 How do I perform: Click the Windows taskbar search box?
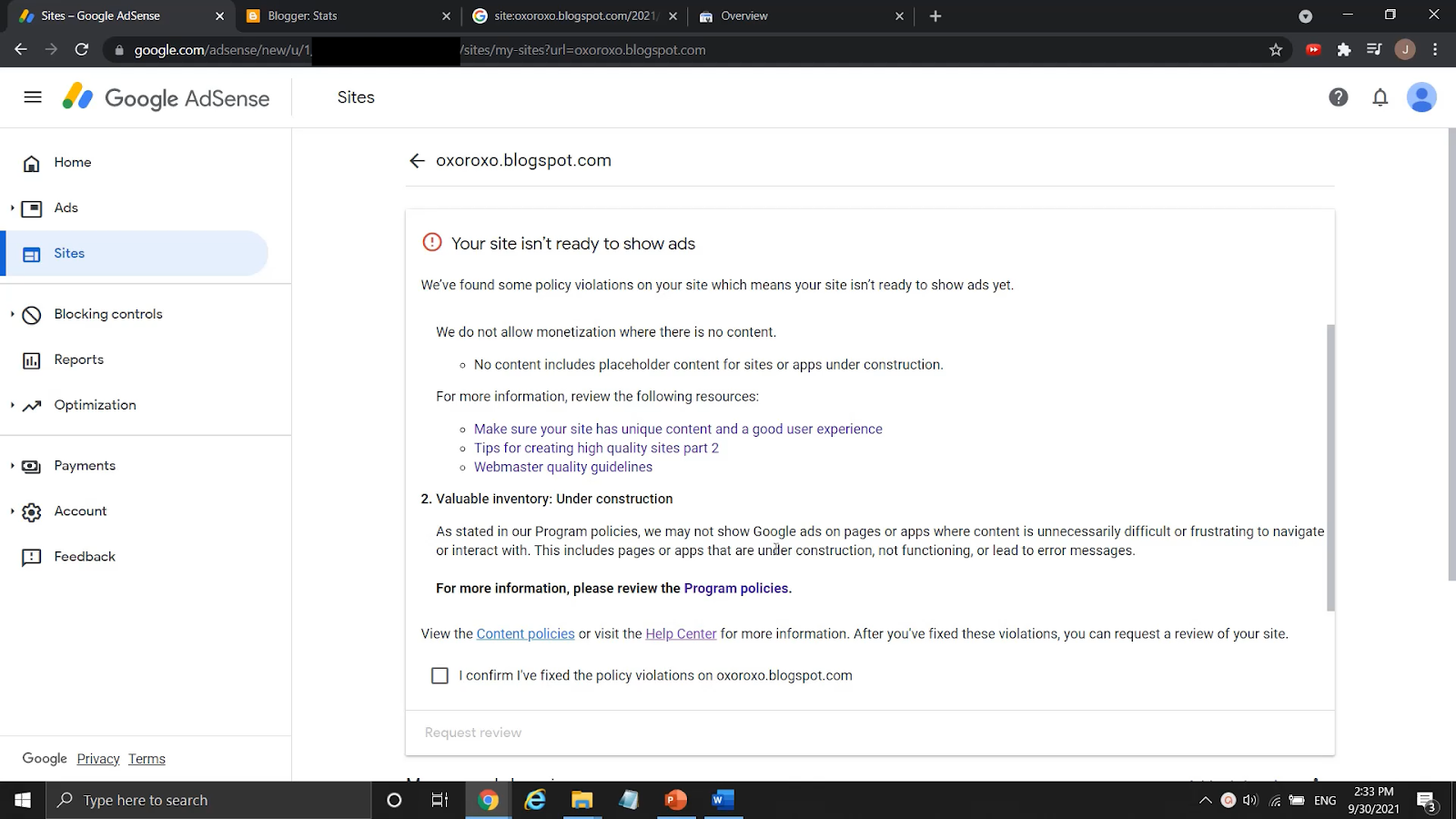[x=209, y=800]
